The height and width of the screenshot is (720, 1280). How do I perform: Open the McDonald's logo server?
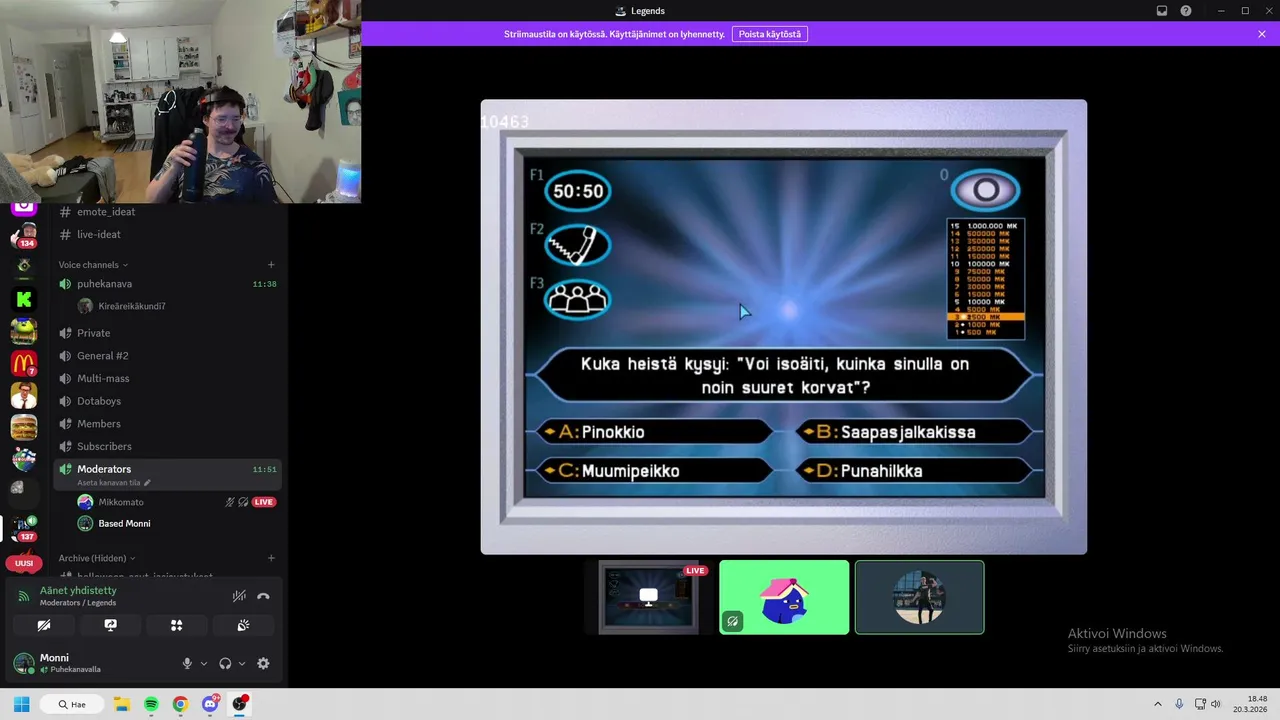pos(24,363)
